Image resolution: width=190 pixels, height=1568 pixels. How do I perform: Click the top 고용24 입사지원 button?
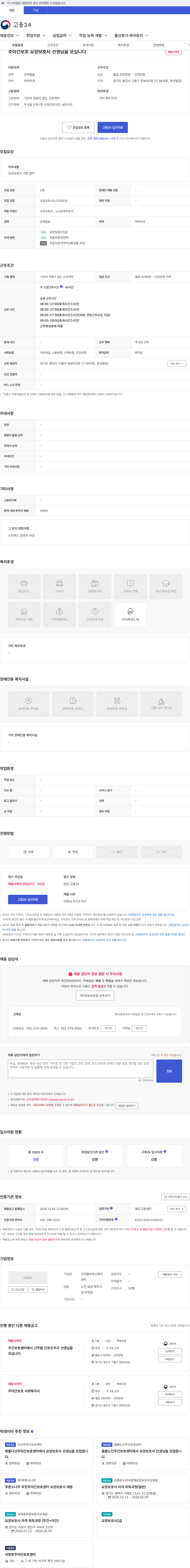pyautogui.click(x=113, y=127)
